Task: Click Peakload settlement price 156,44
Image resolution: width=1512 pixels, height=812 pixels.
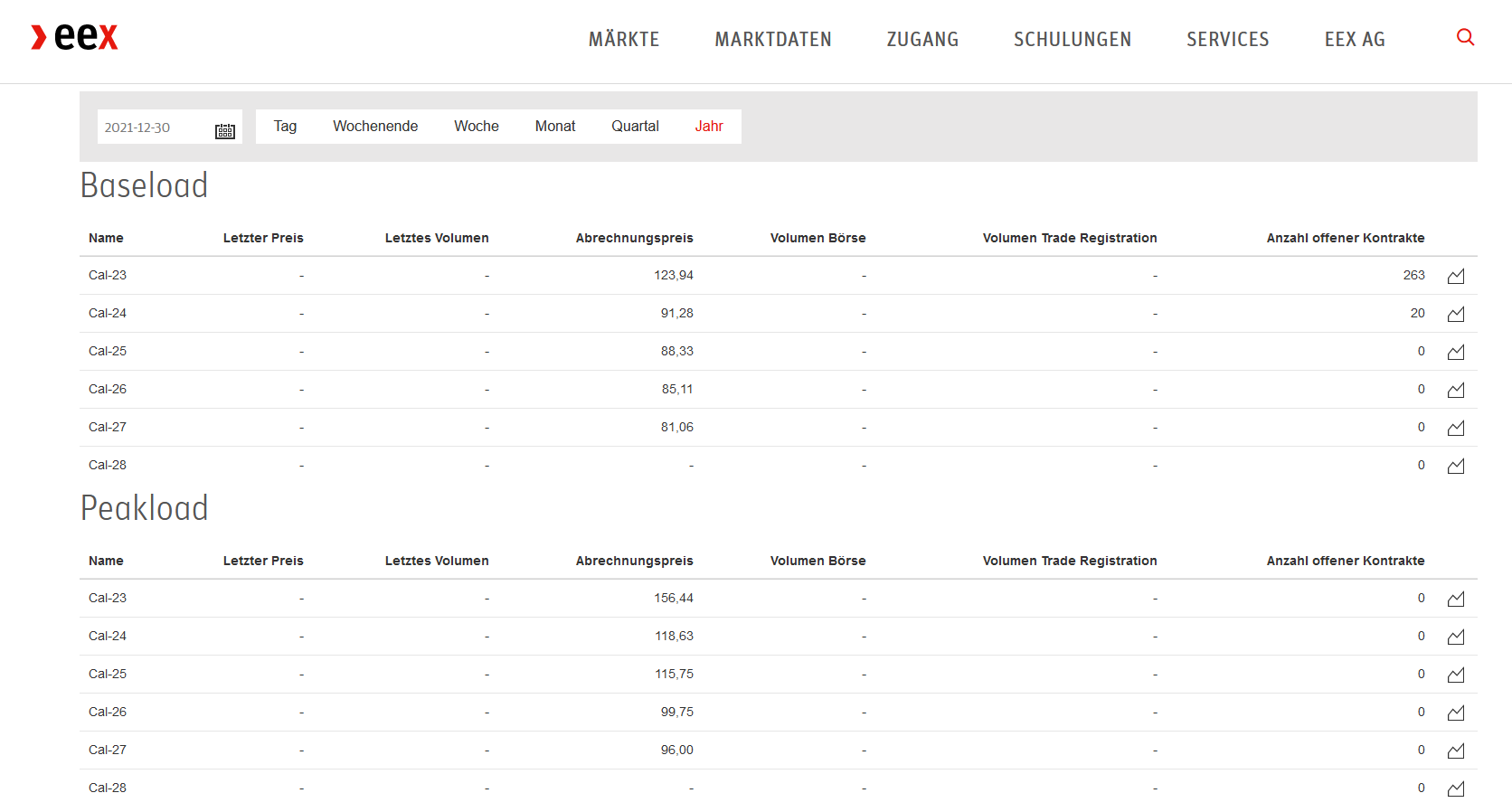Action: [x=674, y=598]
